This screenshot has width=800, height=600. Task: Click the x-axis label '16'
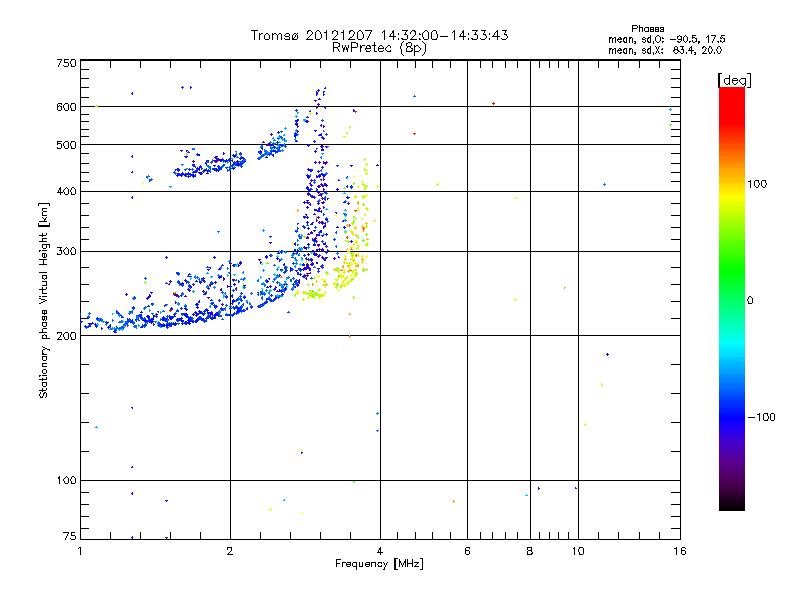(680, 551)
